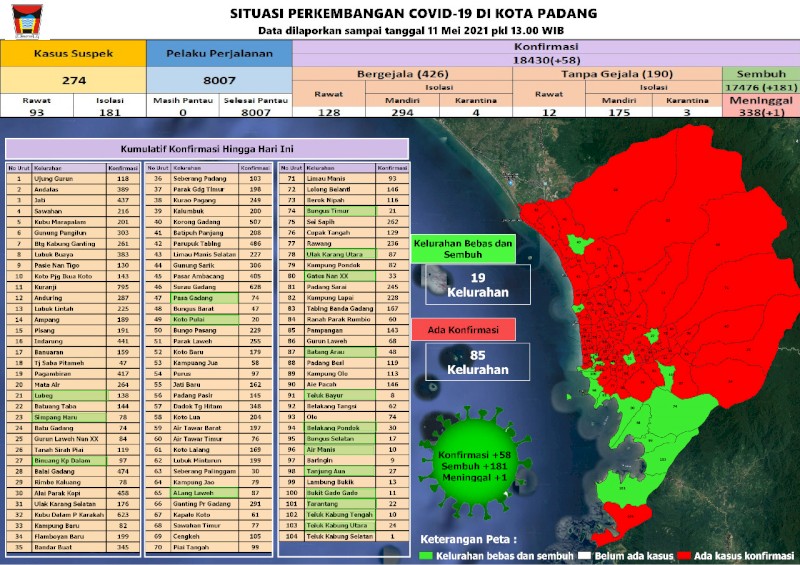Click the recovered count '17476 (+181)'
The height and width of the screenshot is (565, 800).
[x=761, y=87]
